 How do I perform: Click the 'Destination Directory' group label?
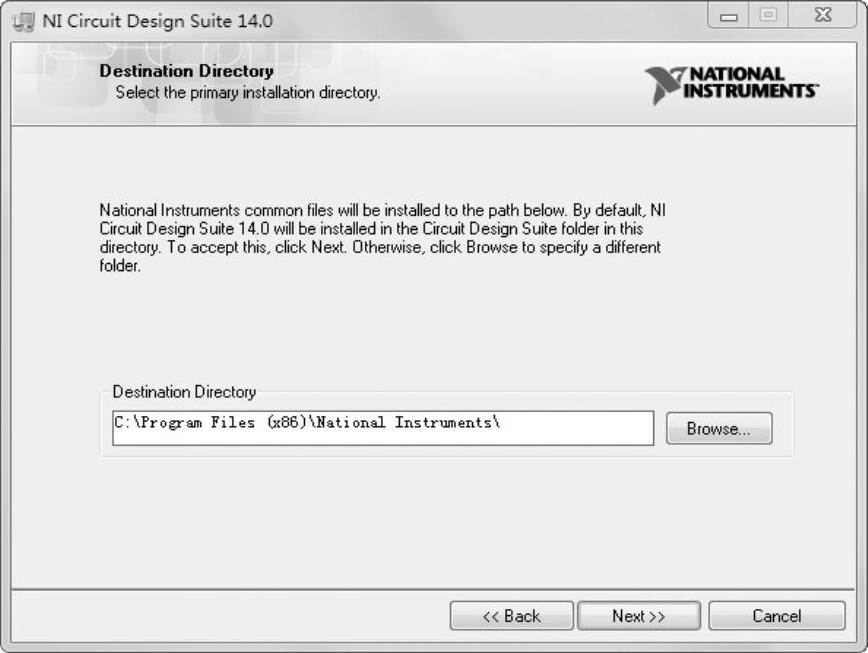184,392
